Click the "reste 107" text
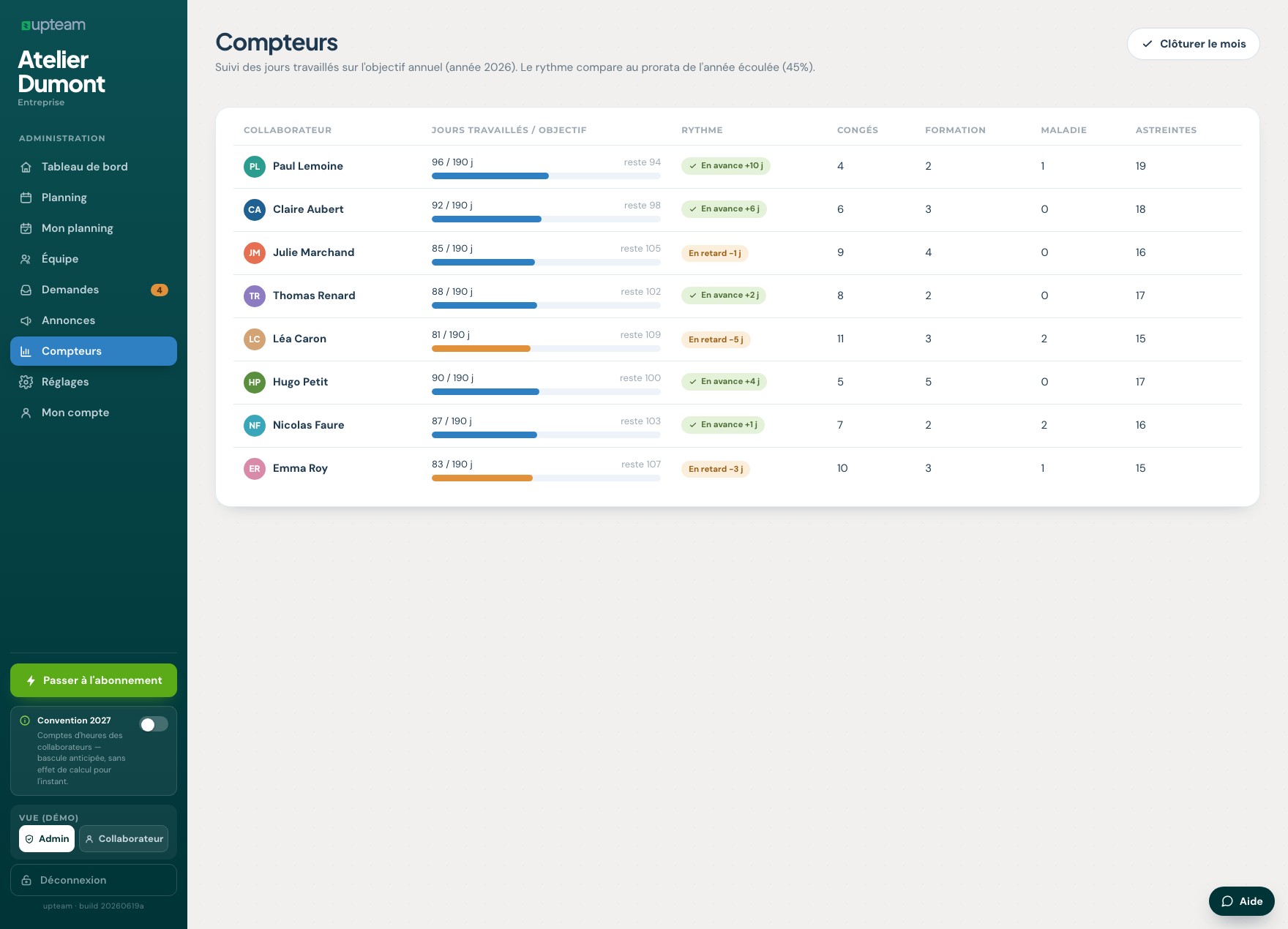The image size is (1288, 929). click(641, 464)
